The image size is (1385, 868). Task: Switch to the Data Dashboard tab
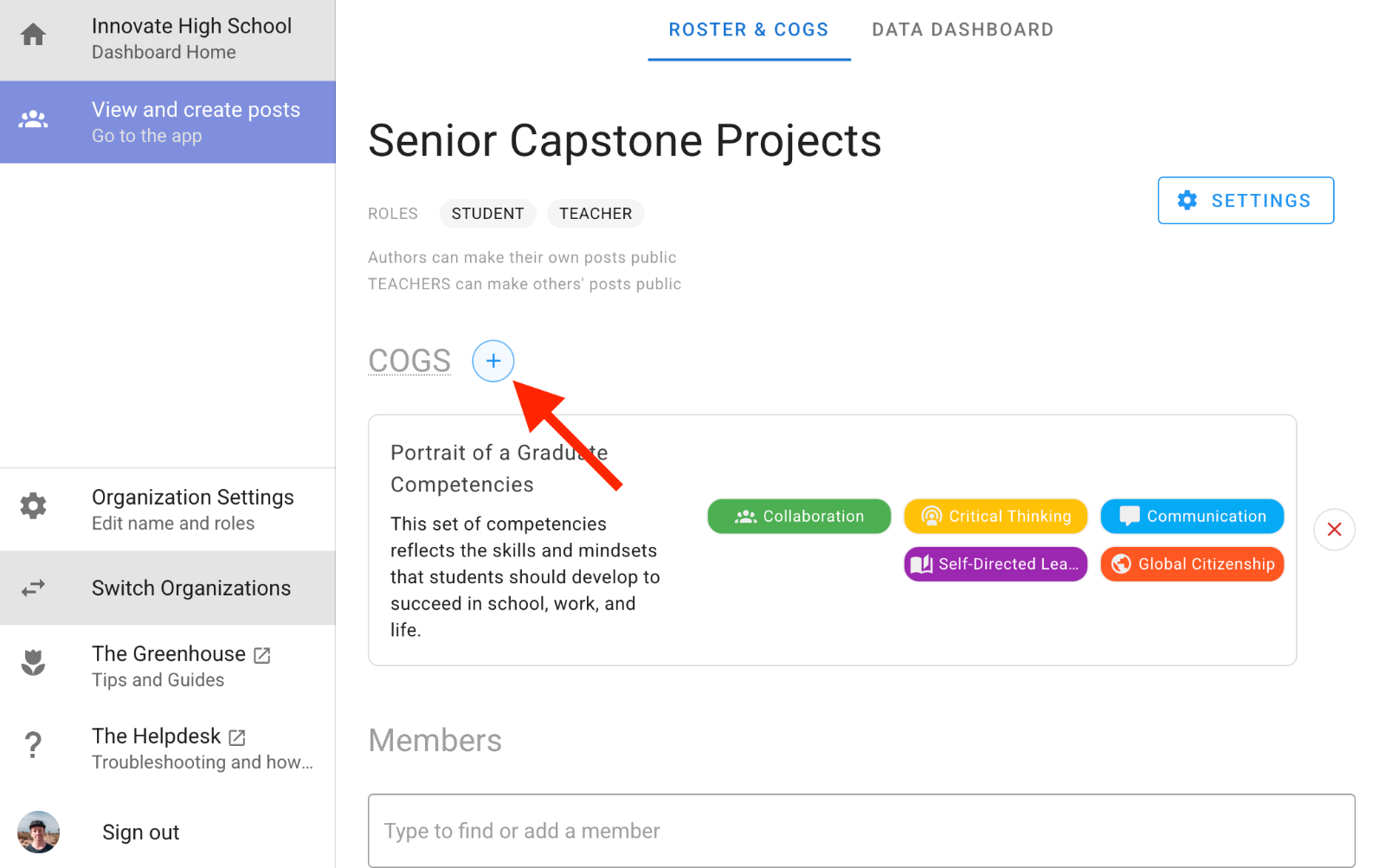(962, 29)
